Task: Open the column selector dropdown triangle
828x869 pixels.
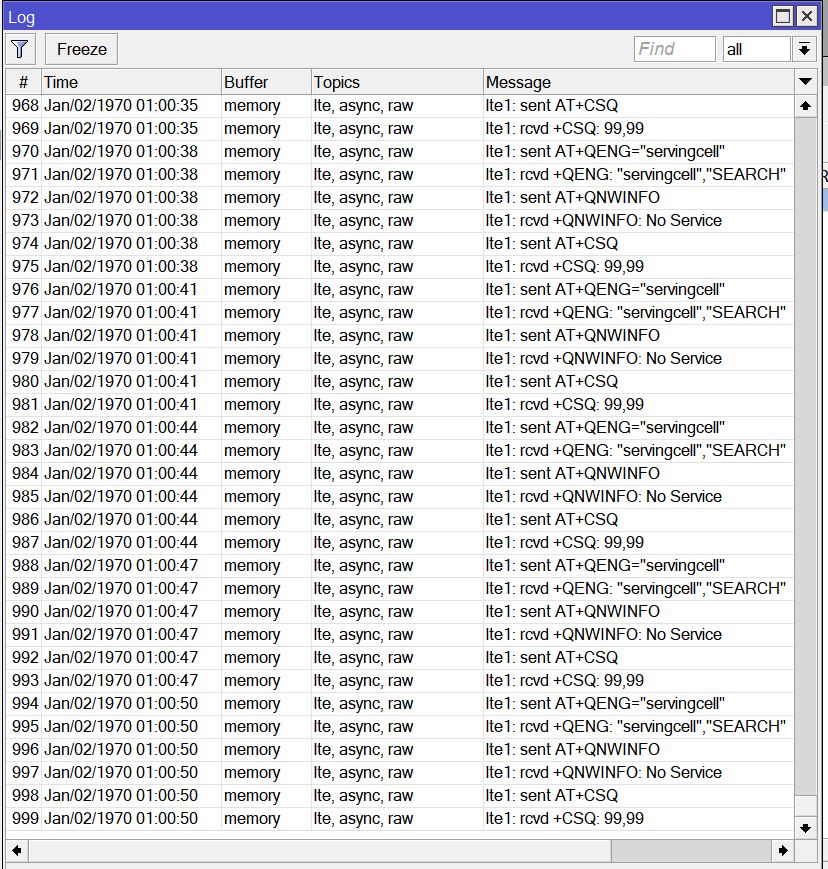Action: (x=805, y=82)
